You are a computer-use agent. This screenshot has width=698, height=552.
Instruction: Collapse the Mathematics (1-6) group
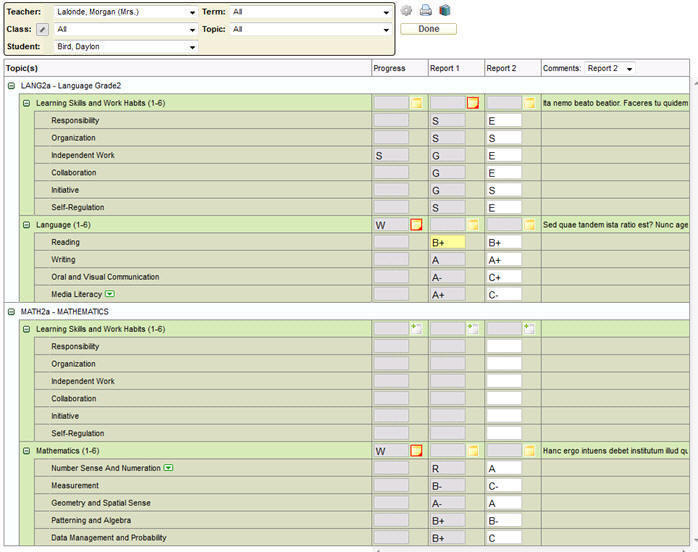pyautogui.click(x=27, y=451)
